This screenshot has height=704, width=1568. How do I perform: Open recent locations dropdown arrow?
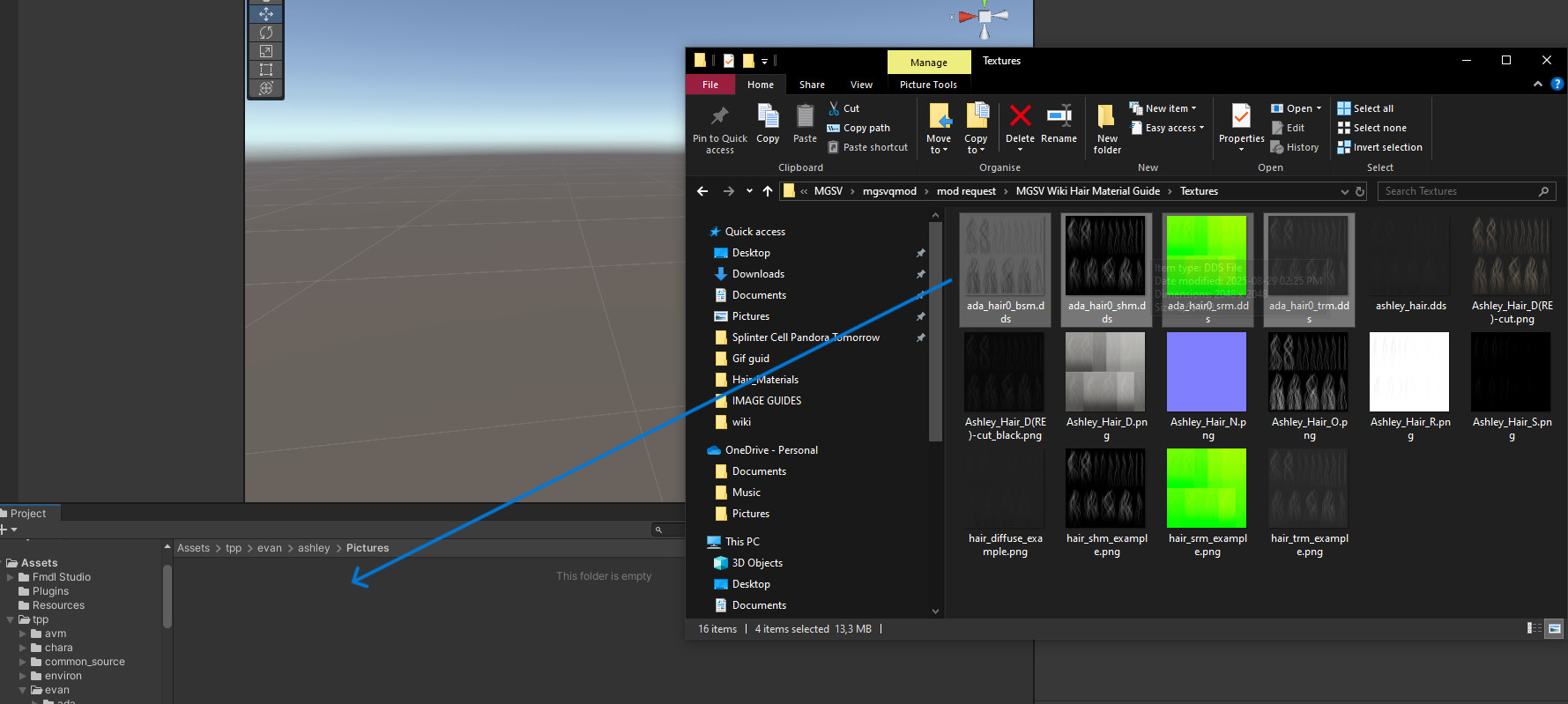point(749,191)
